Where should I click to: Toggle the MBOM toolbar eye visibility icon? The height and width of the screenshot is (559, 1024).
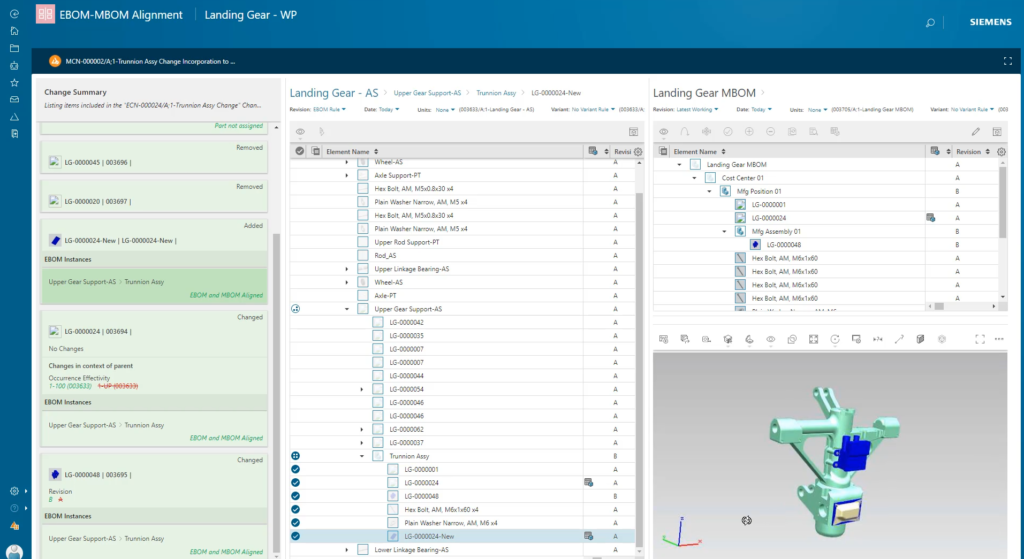pyautogui.click(x=664, y=131)
